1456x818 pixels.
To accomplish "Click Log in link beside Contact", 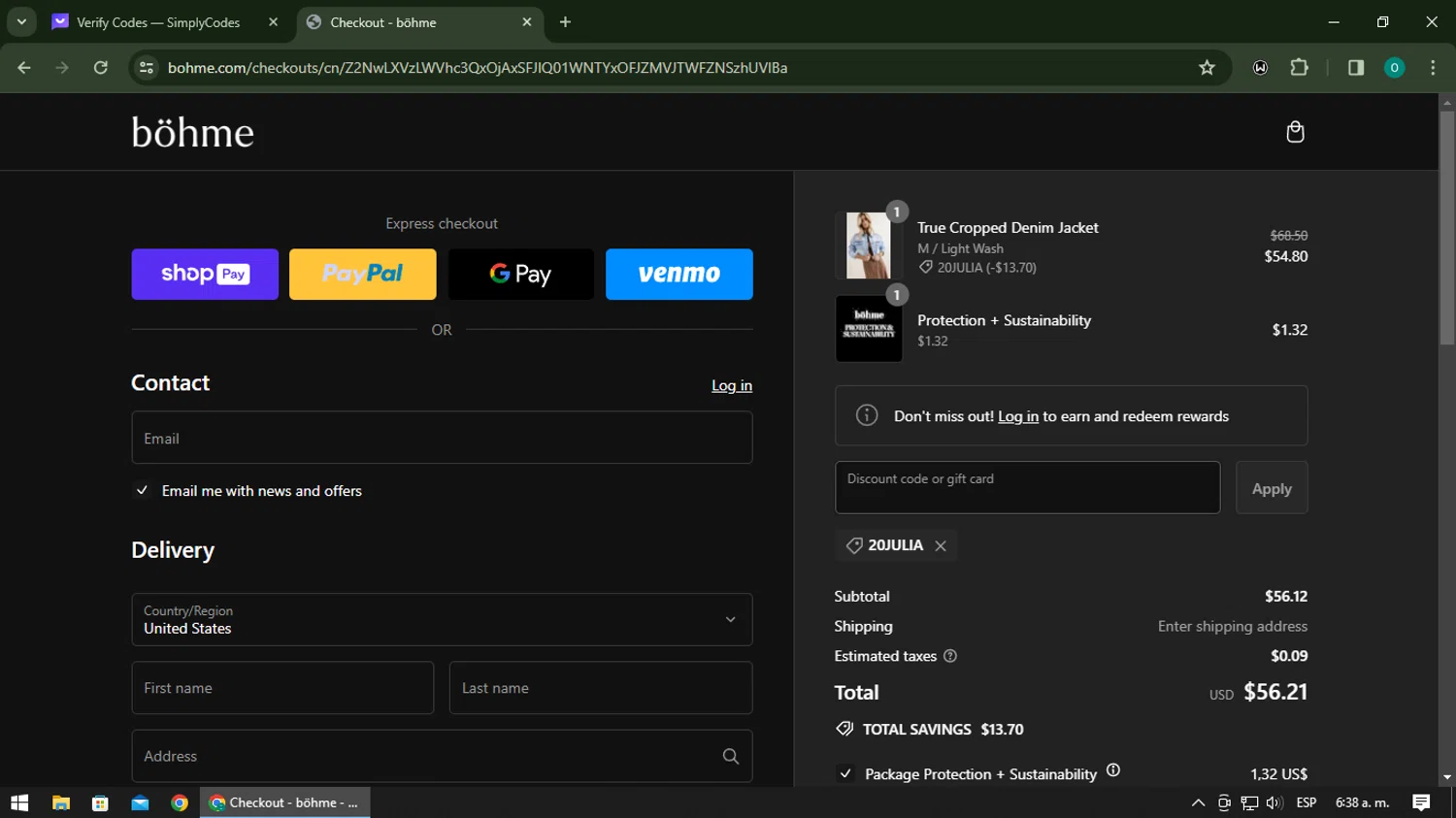I will click(x=732, y=385).
